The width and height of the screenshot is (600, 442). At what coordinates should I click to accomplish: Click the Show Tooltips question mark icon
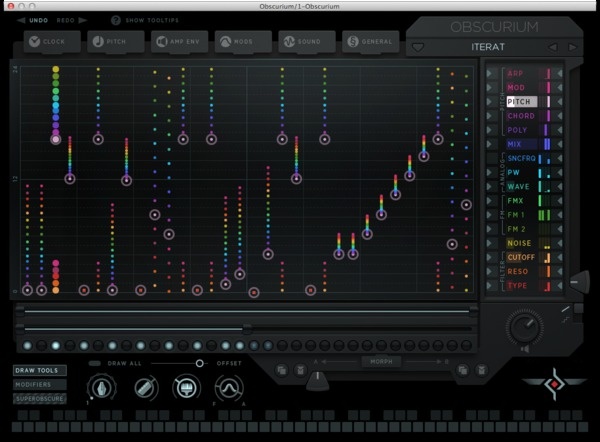pyautogui.click(x=115, y=19)
